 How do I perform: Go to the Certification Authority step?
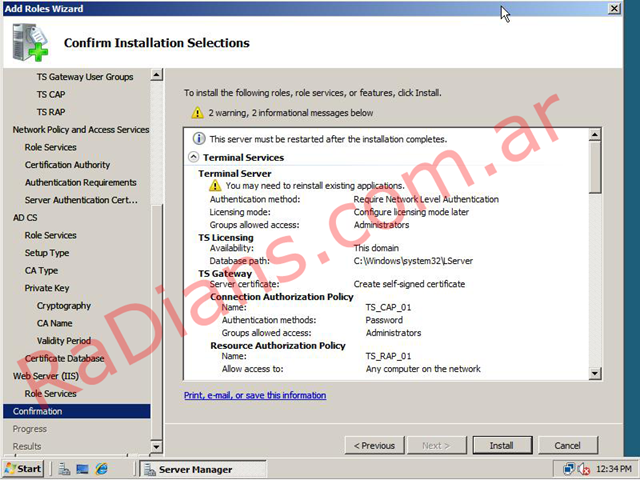click(x=67, y=165)
